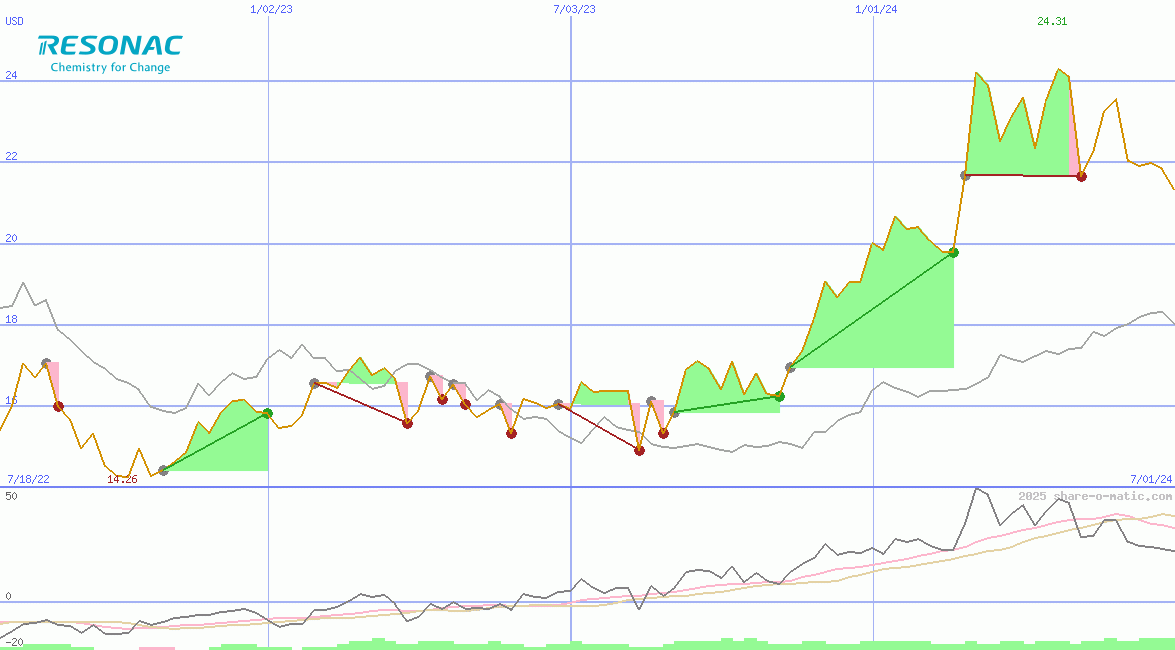The width and height of the screenshot is (1175, 650).
Task: Click first red marker near the 7/18/22 start
Action: [x=58, y=406]
